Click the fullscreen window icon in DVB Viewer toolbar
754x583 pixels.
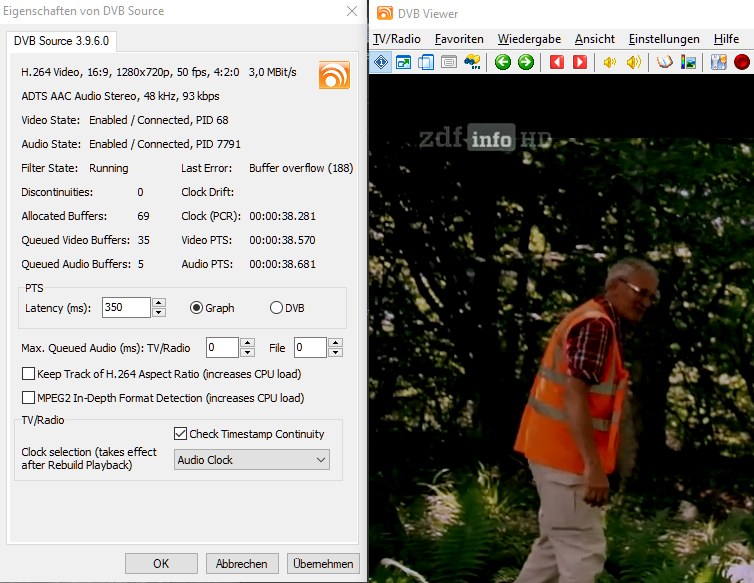403,62
